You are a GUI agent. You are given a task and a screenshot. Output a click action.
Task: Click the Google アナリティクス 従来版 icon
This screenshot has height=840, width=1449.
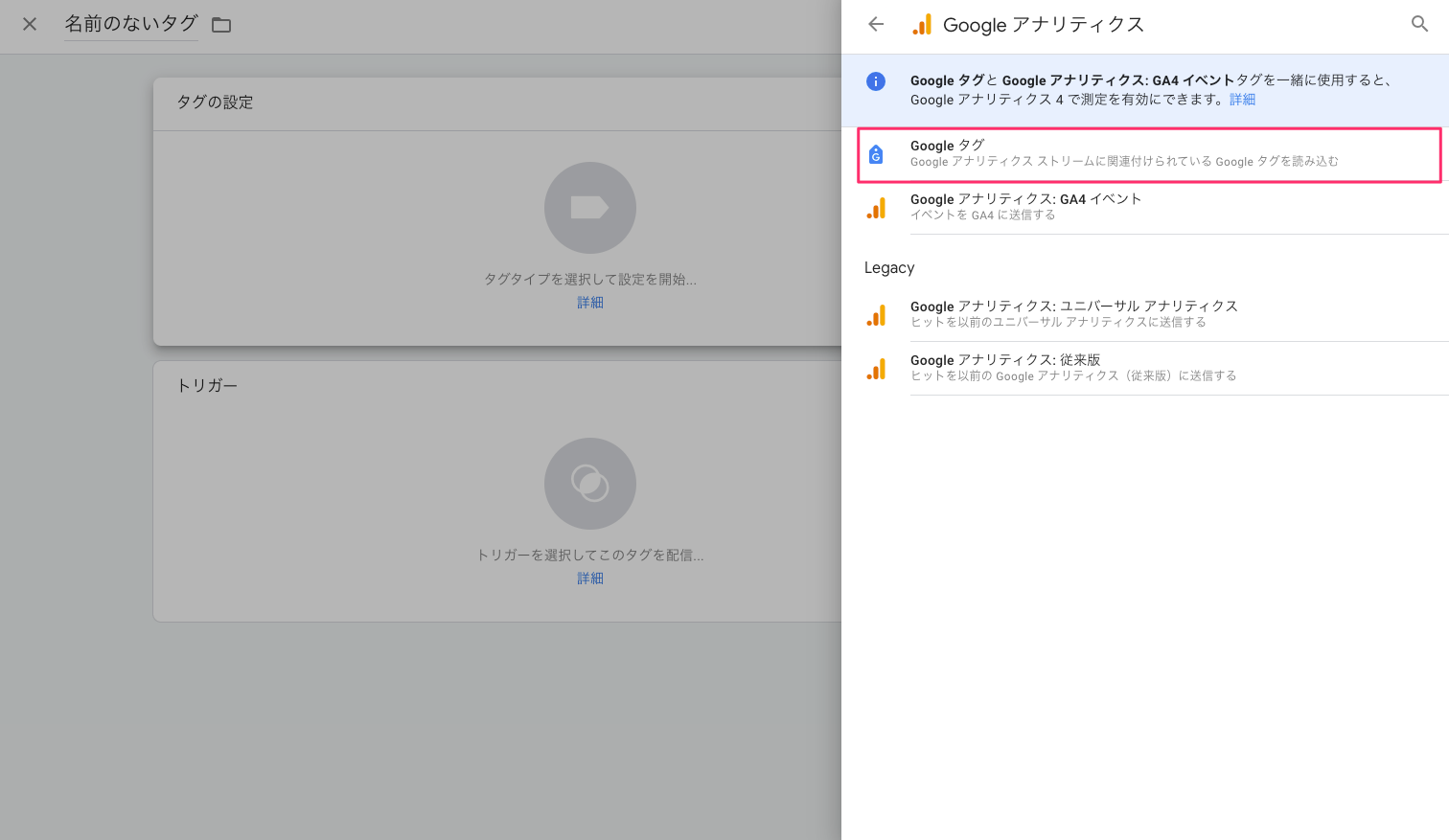coord(876,368)
